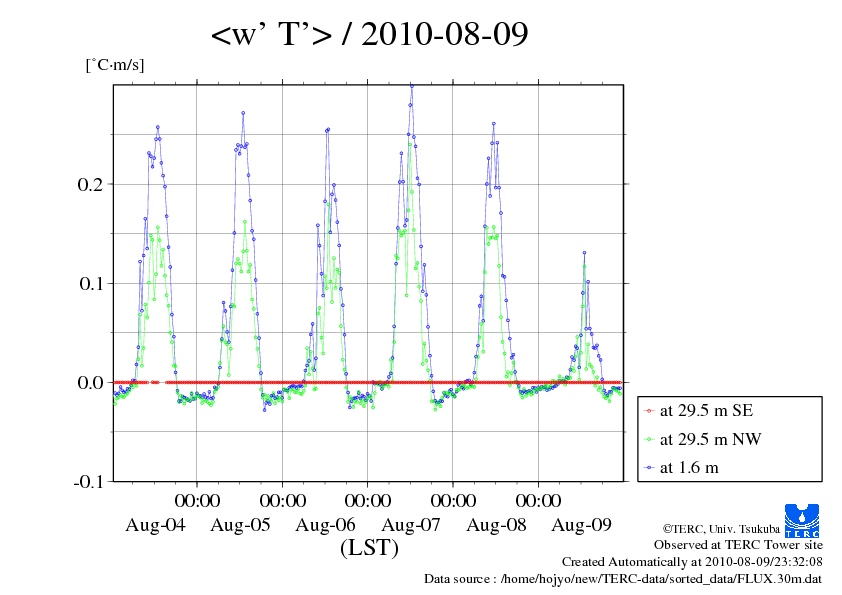The height and width of the screenshot is (595, 842).
Task: Click the highest blue peak on Aug-07
Action: click(x=412, y=85)
